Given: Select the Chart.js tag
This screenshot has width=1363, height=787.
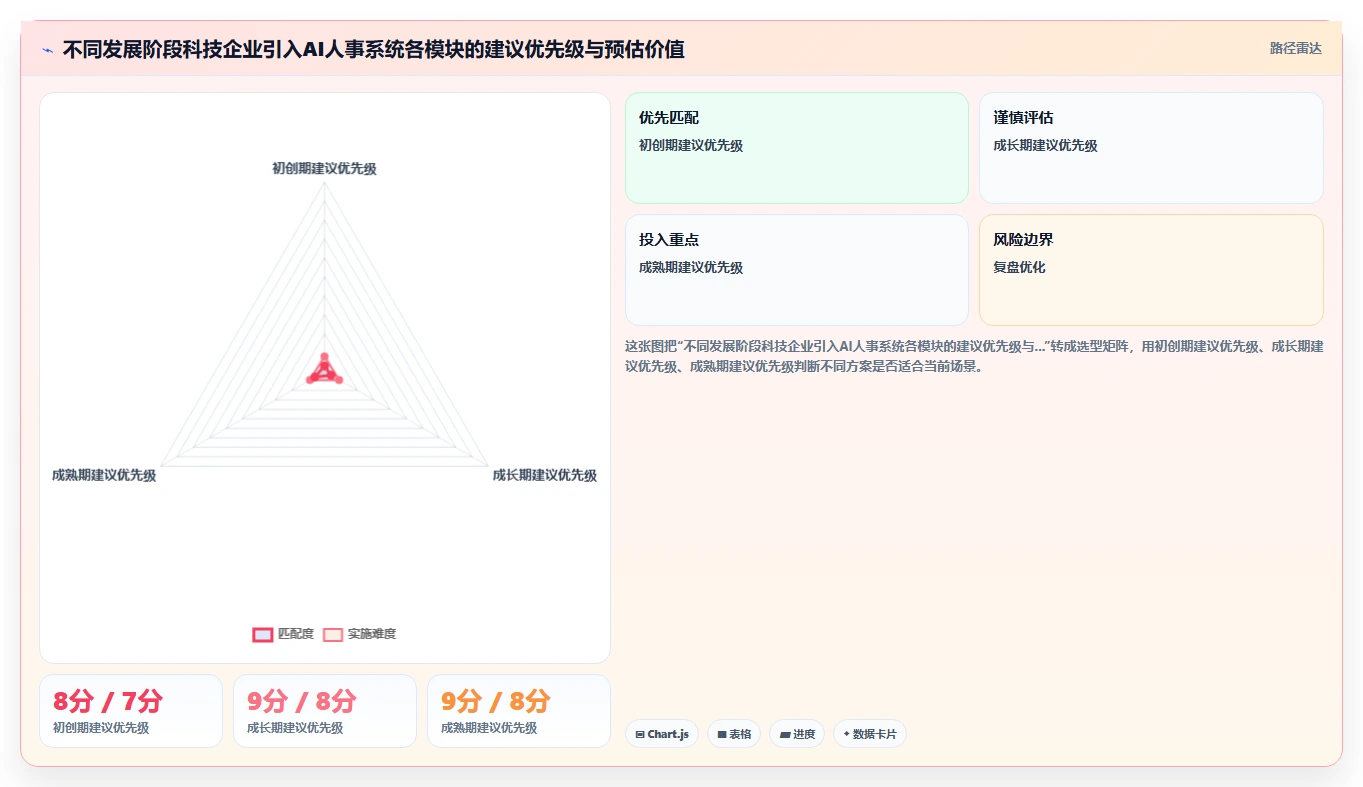Looking at the screenshot, I should (x=662, y=734).
